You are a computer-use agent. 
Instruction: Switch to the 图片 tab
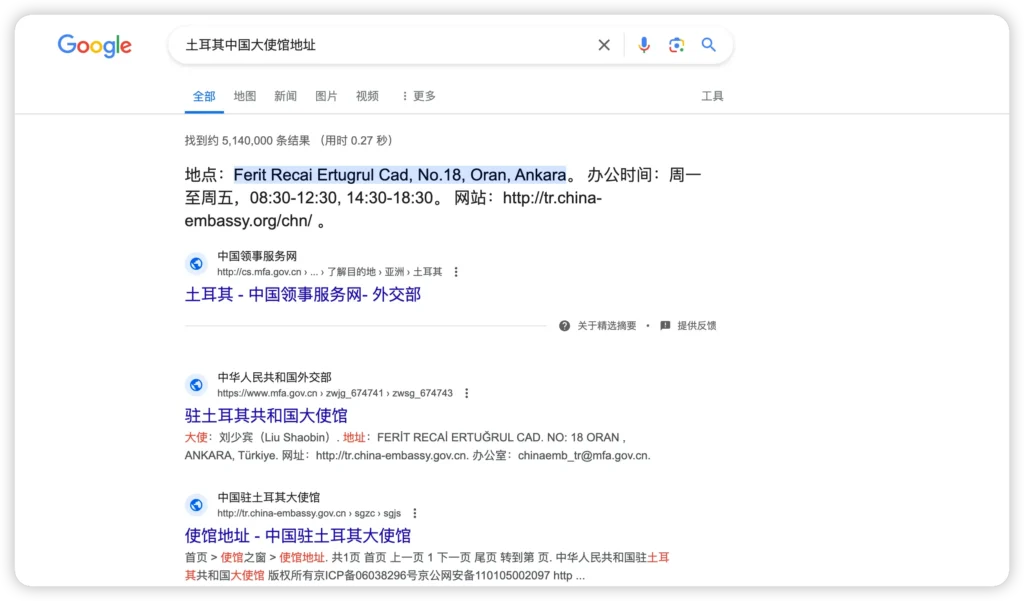click(x=326, y=96)
